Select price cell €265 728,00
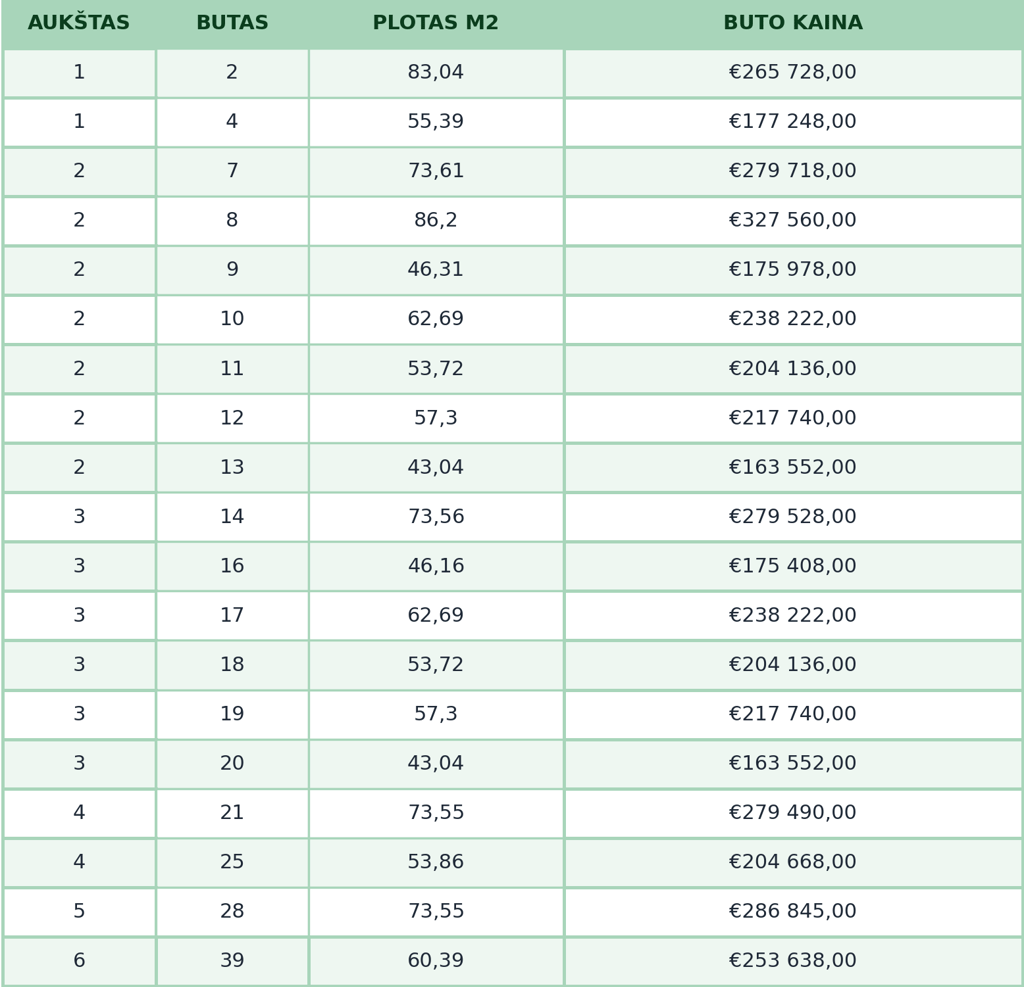 coord(793,73)
